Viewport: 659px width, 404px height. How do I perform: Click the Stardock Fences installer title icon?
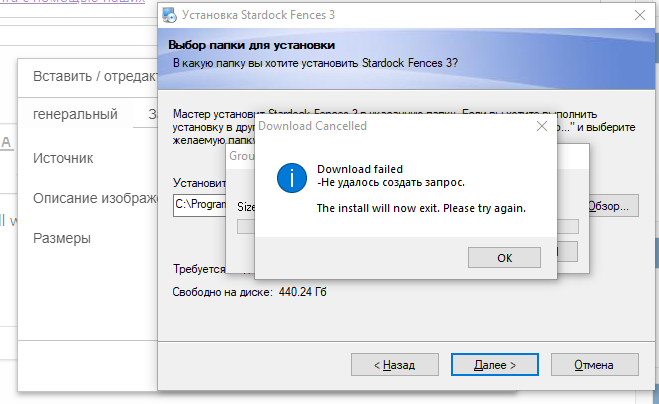point(172,14)
